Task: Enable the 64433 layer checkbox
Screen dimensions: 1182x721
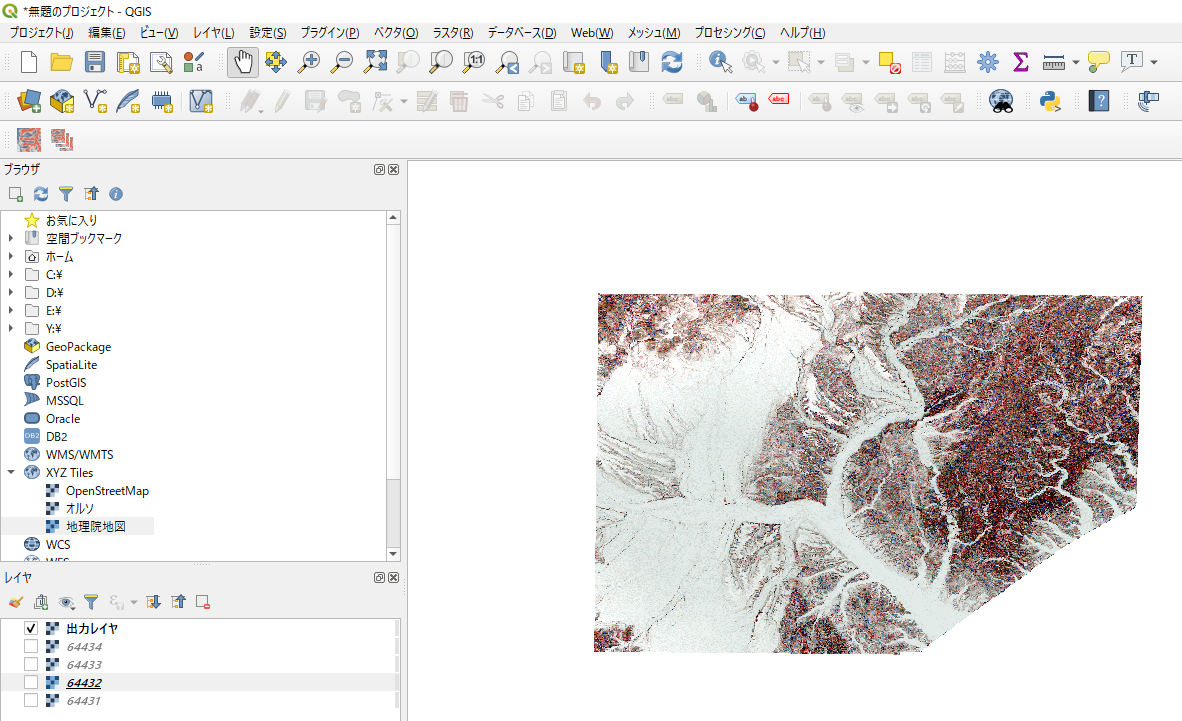Action: [31, 664]
